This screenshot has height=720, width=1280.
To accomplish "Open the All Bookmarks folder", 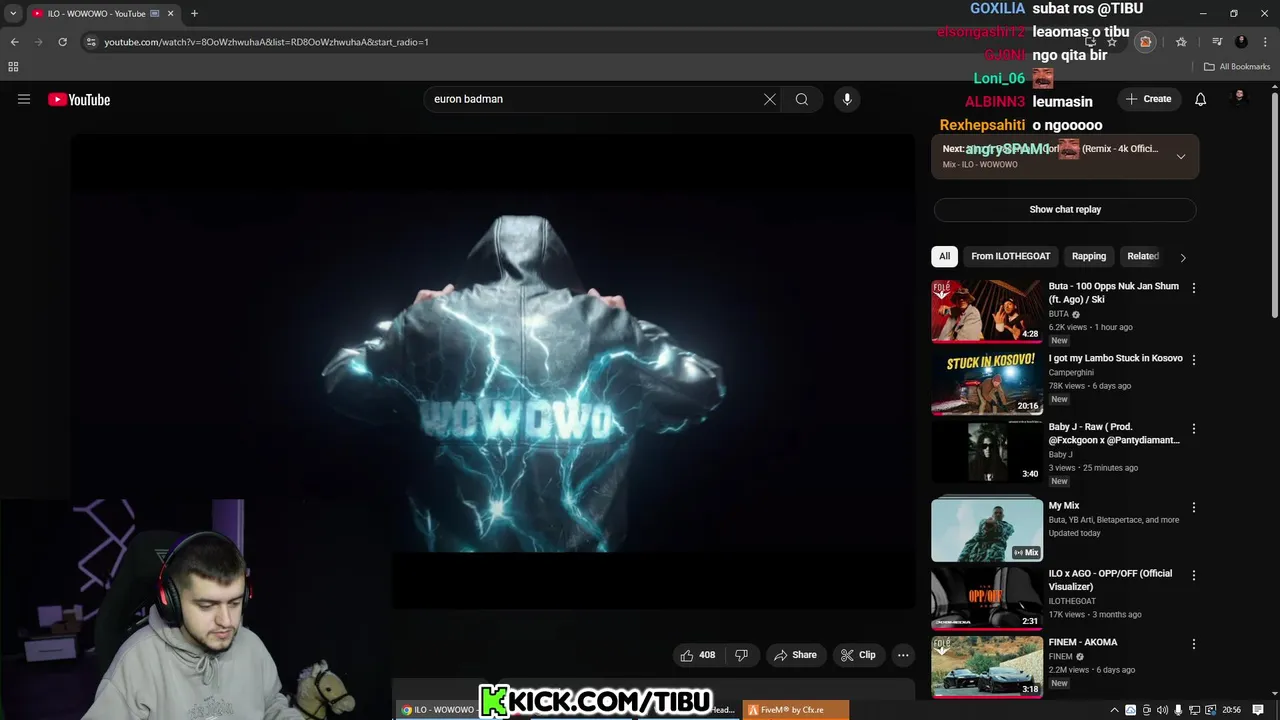I will [1237, 67].
